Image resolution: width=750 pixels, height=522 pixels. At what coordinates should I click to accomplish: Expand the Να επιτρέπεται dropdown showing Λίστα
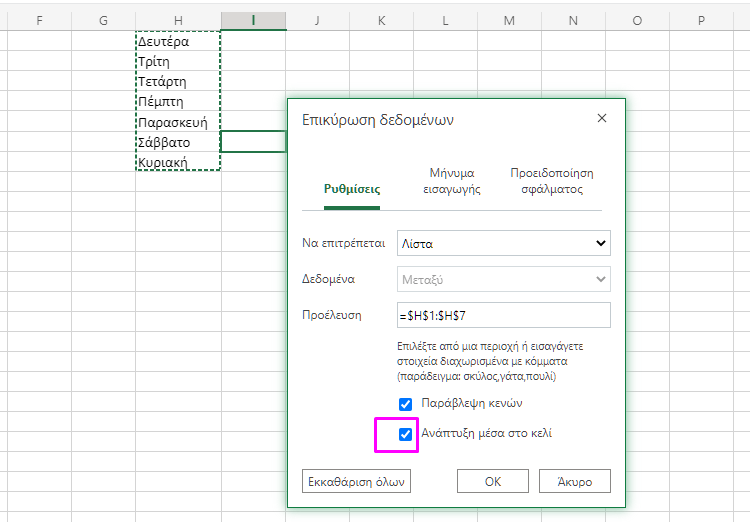tap(504, 243)
